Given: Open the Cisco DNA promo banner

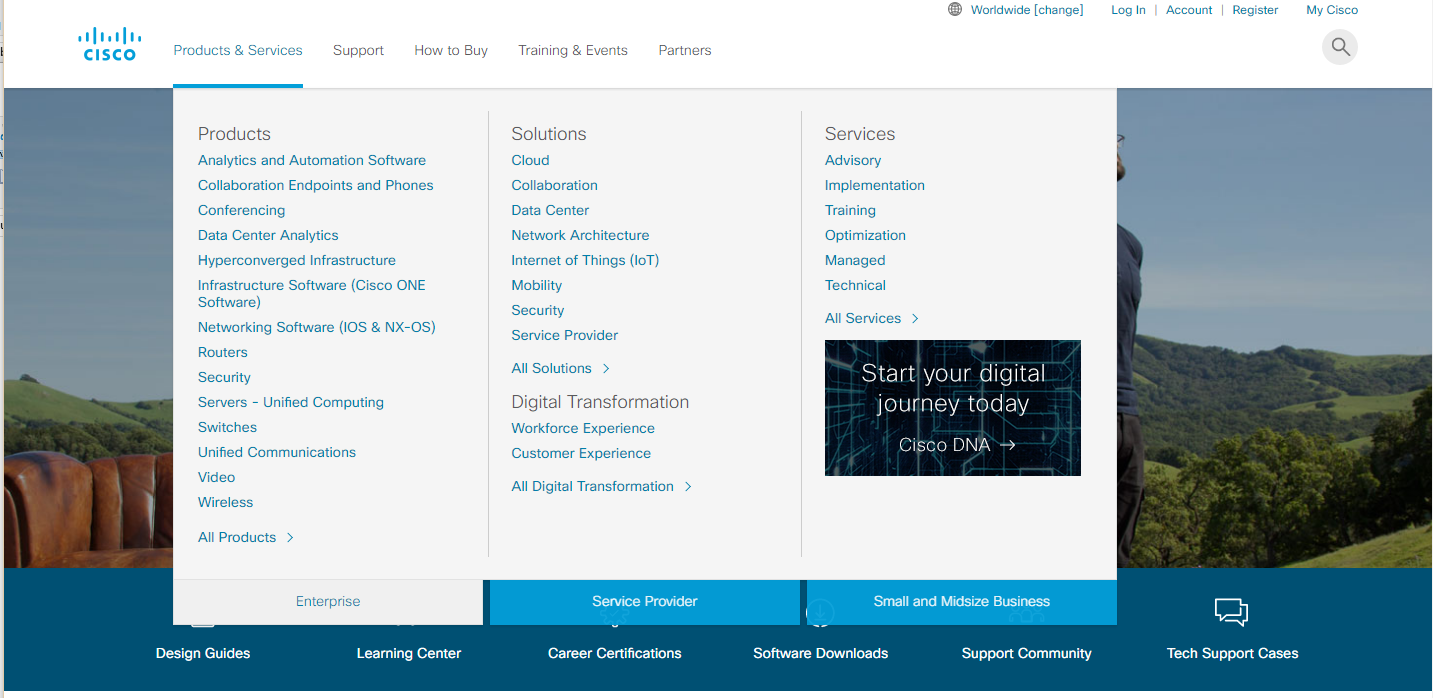Looking at the screenshot, I should (x=952, y=408).
